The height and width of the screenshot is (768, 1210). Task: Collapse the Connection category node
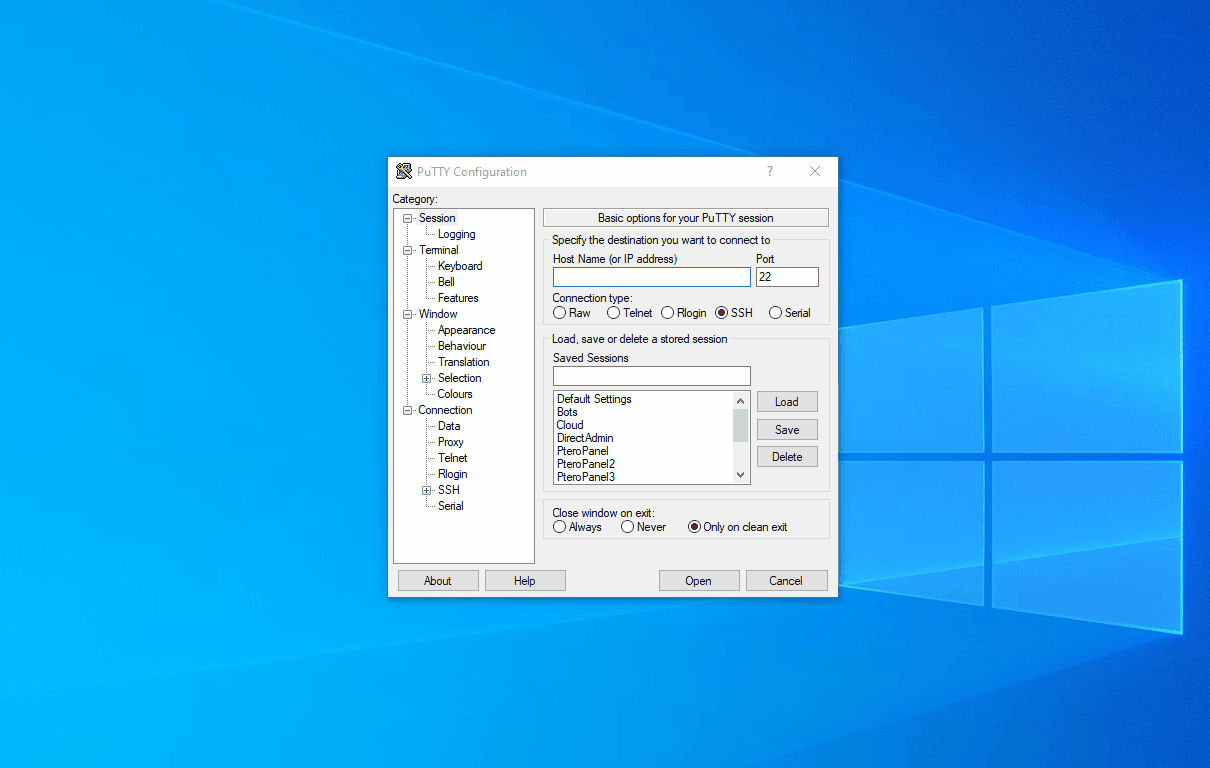tap(408, 410)
